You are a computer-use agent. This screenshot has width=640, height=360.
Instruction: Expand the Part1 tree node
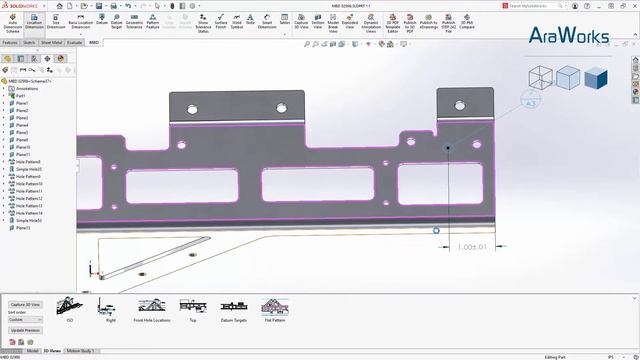pyautogui.click(x=4, y=96)
